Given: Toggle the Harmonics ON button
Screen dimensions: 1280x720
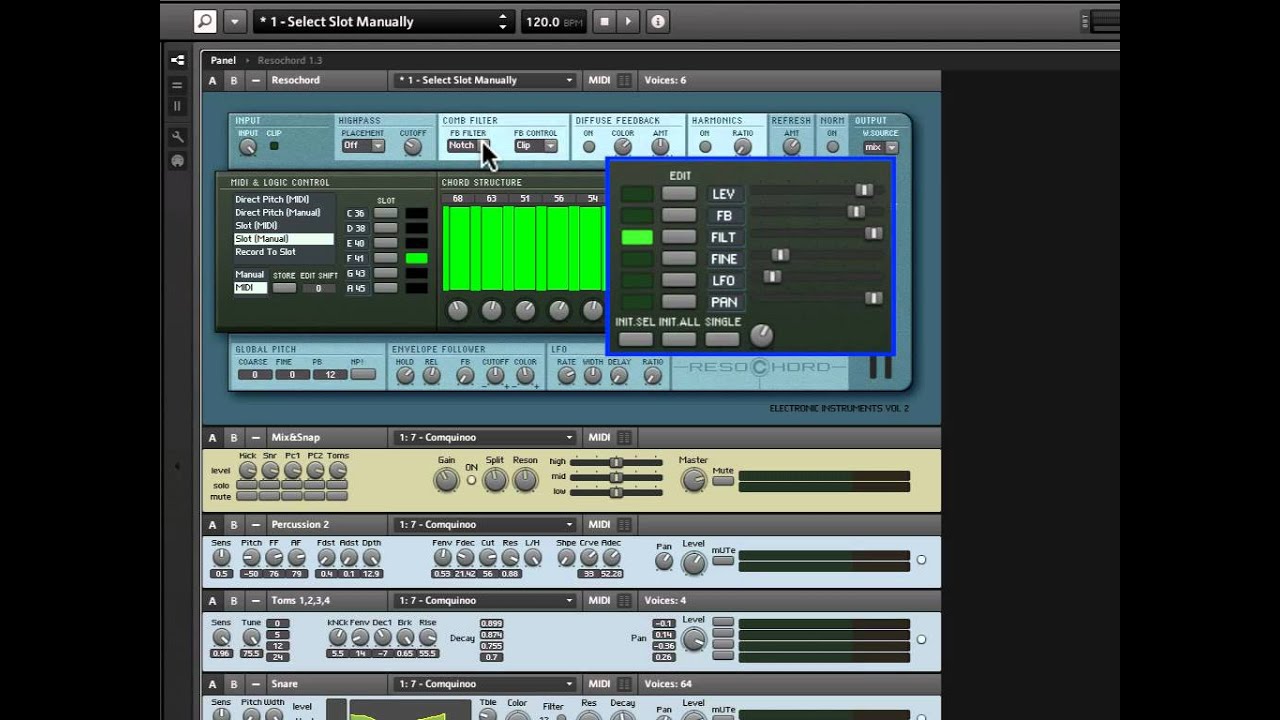Looking at the screenshot, I should [705, 147].
